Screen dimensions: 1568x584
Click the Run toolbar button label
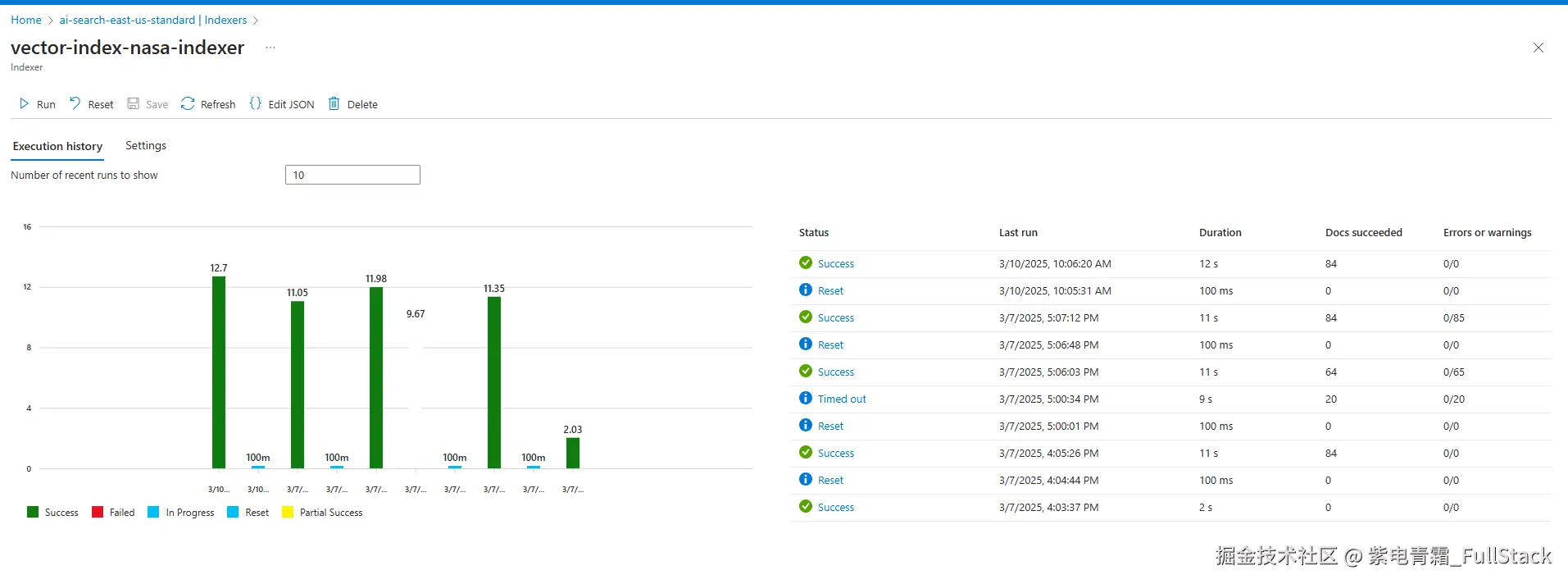pyautogui.click(x=46, y=104)
